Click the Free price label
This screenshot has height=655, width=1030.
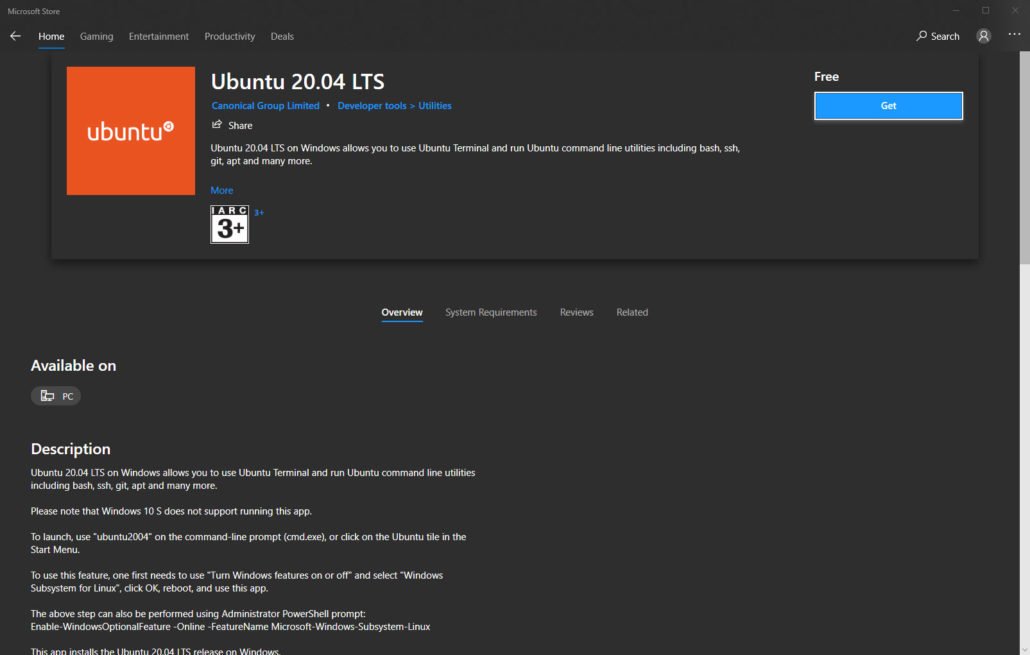click(826, 77)
